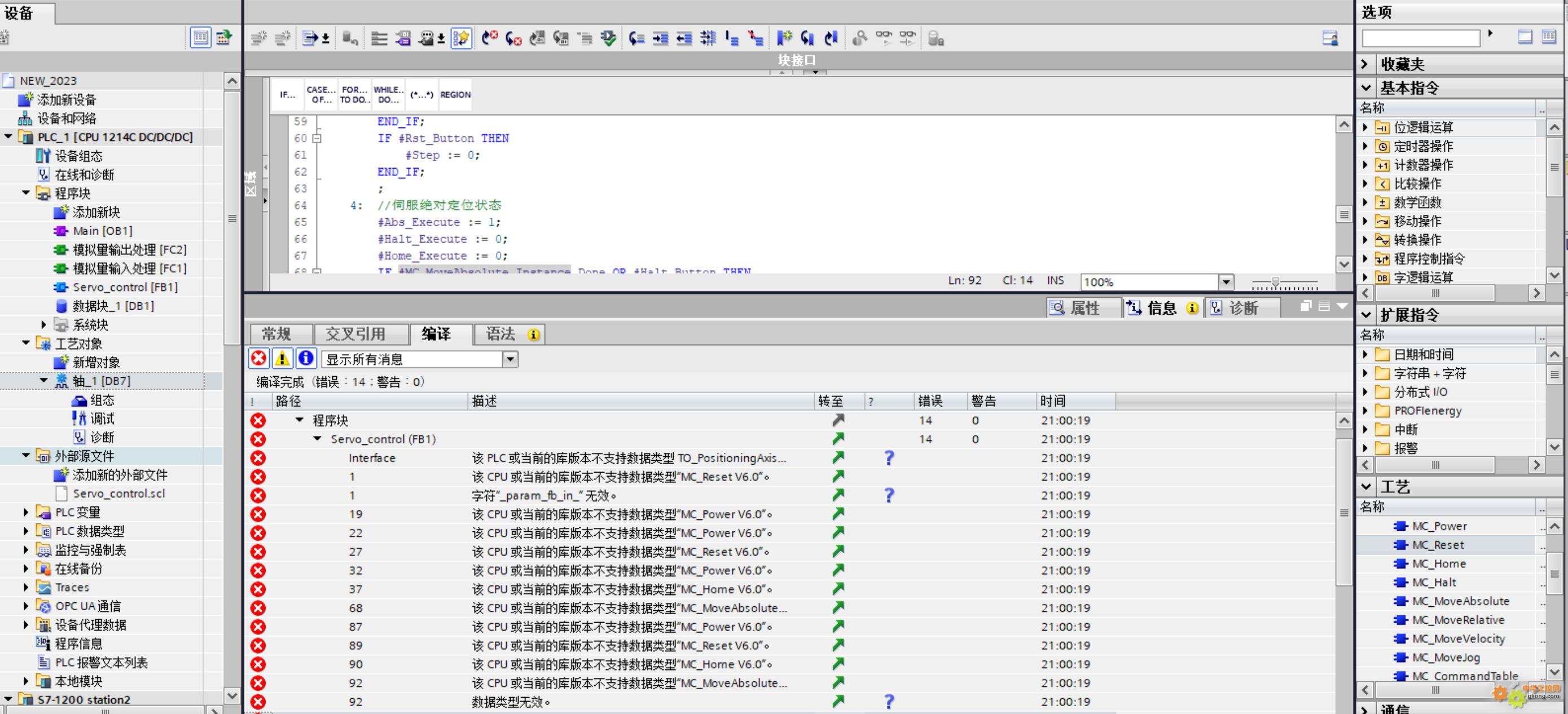This screenshot has width=1568, height=714.
Task: Click the outdent text toolbar icon
Action: coord(684,39)
